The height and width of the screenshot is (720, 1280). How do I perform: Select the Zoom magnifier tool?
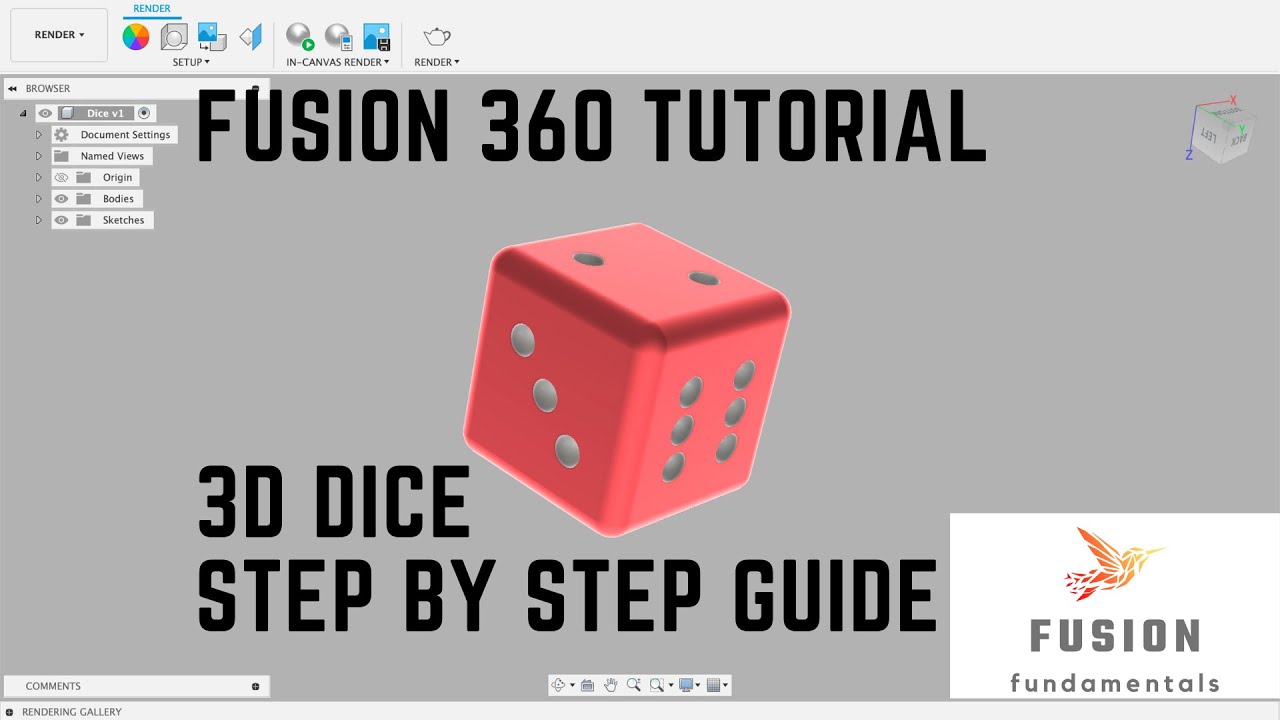tap(633, 685)
